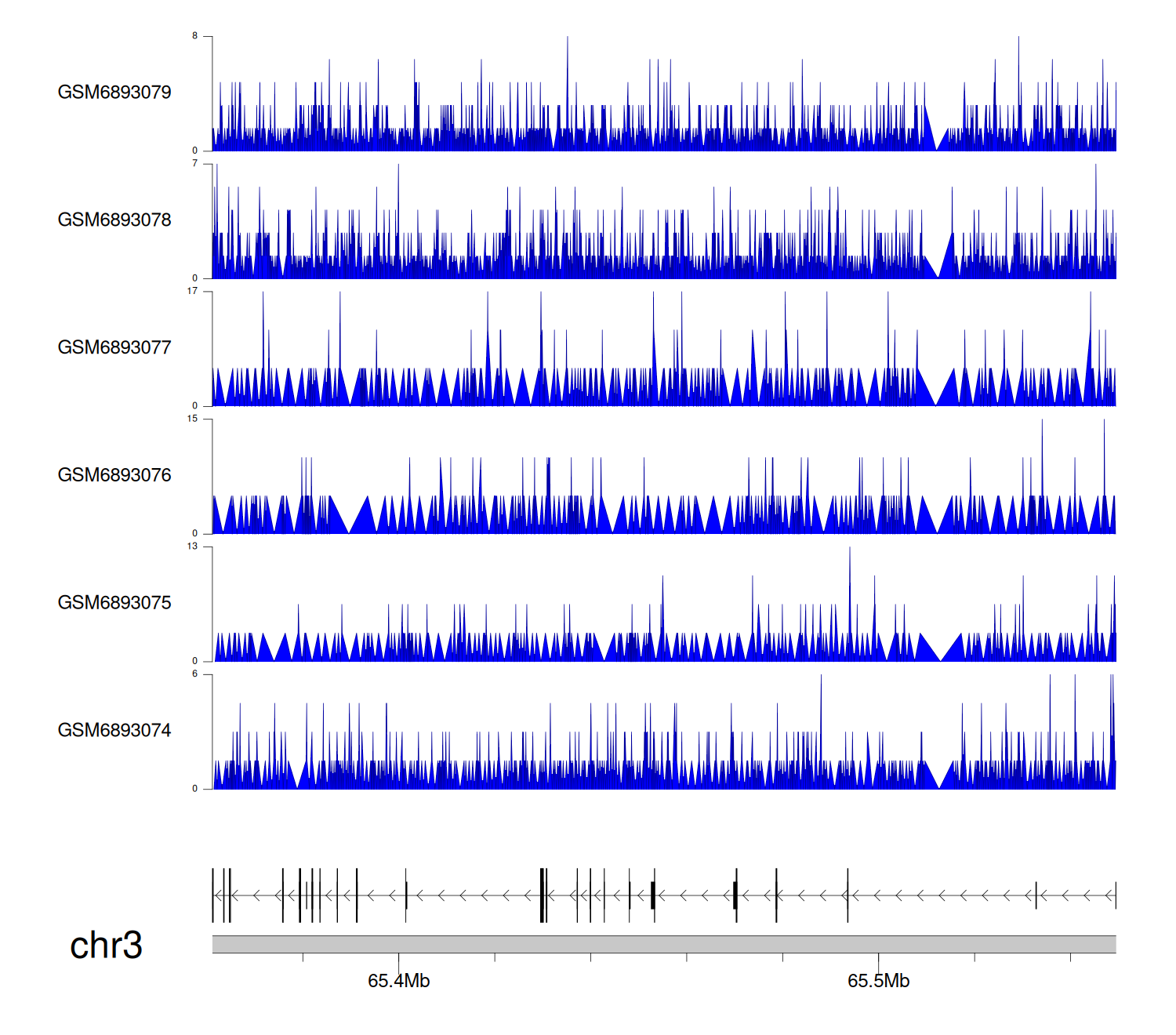Select the GSM6893078 track label
Screen dimensions: 1176x1035
click(114, 220)
